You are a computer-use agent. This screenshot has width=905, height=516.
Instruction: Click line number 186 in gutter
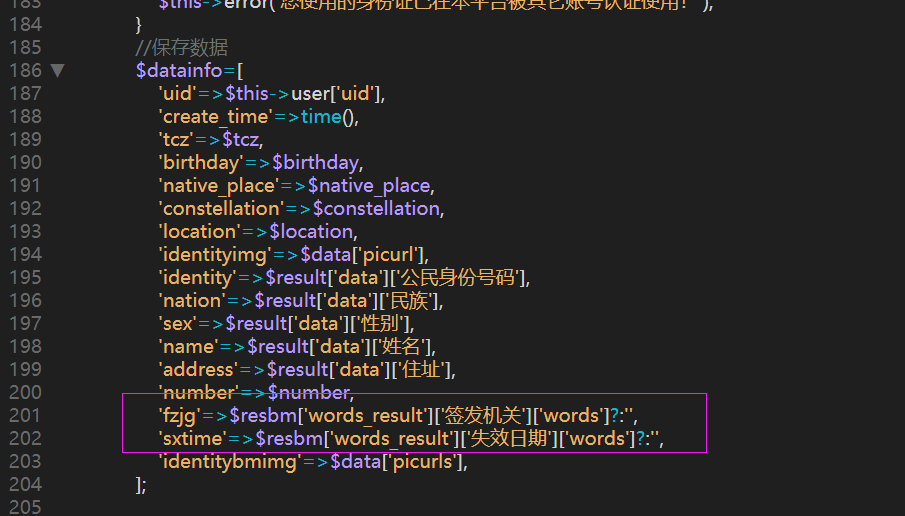pos(25,71)
